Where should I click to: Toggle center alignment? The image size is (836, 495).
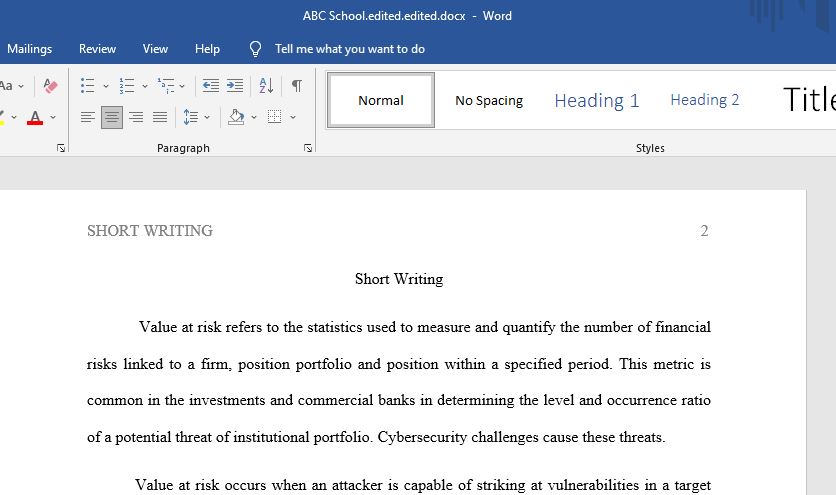pyautogui.click(x=112, y=117)
